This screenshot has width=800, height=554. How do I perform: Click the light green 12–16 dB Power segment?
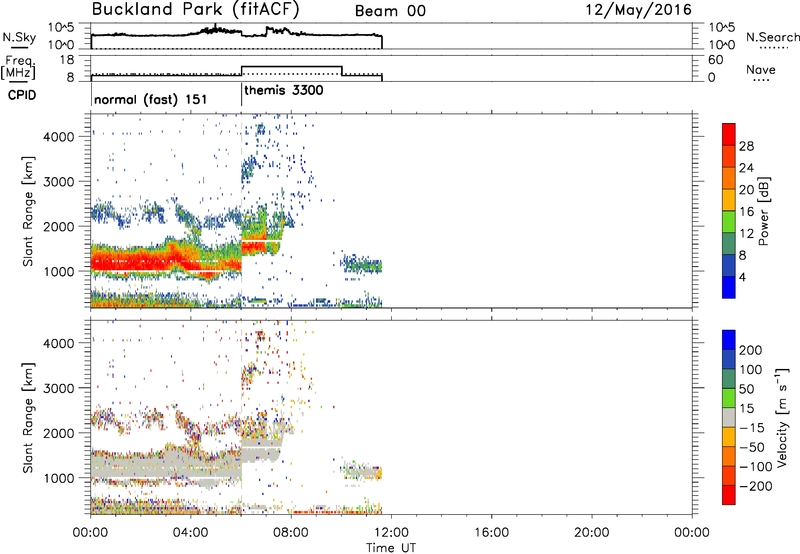729,222
